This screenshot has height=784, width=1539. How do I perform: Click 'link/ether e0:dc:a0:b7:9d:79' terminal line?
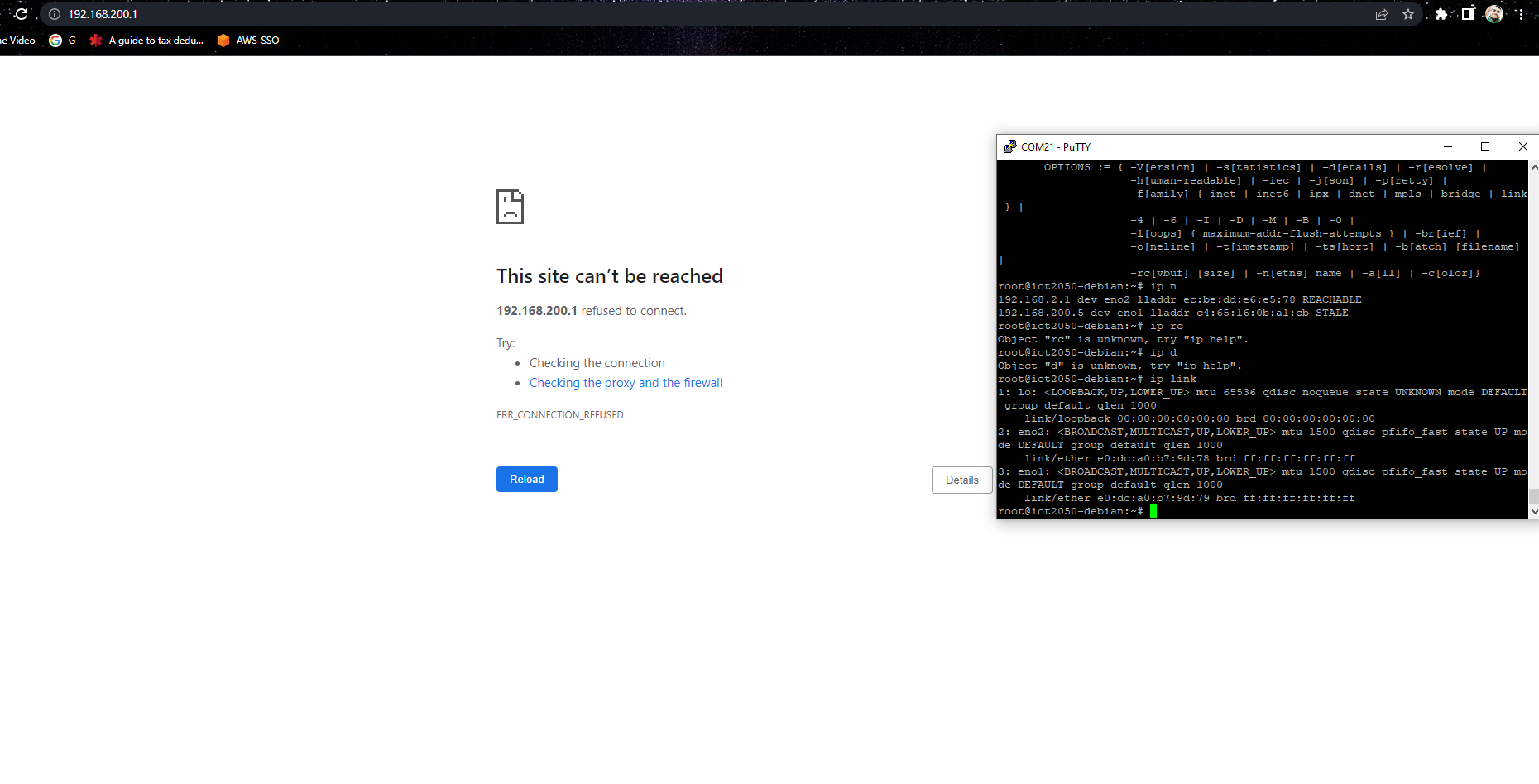pos(1190,498)
